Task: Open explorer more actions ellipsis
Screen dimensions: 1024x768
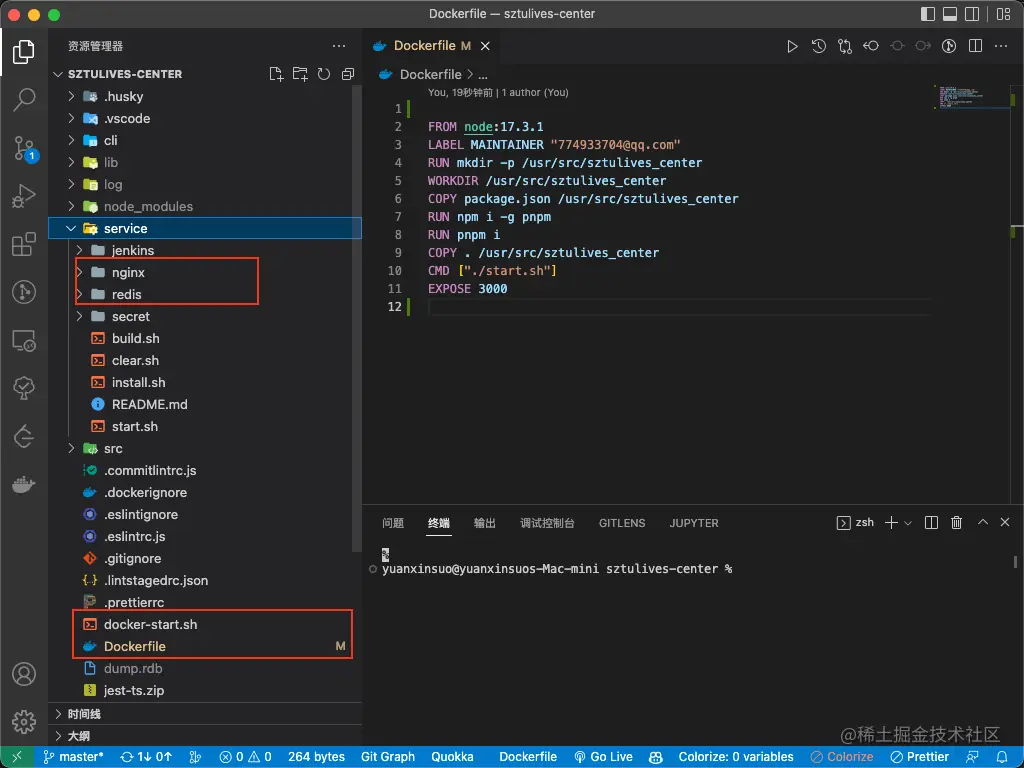Action: pyautogui.click(x=338, y=46)
